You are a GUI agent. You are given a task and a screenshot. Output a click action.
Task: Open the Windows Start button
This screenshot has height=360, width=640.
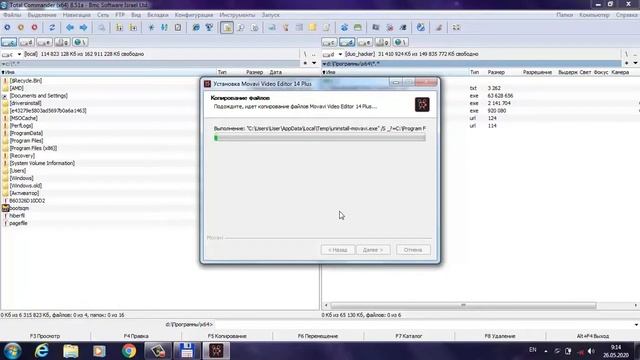[x=12, y=351]
